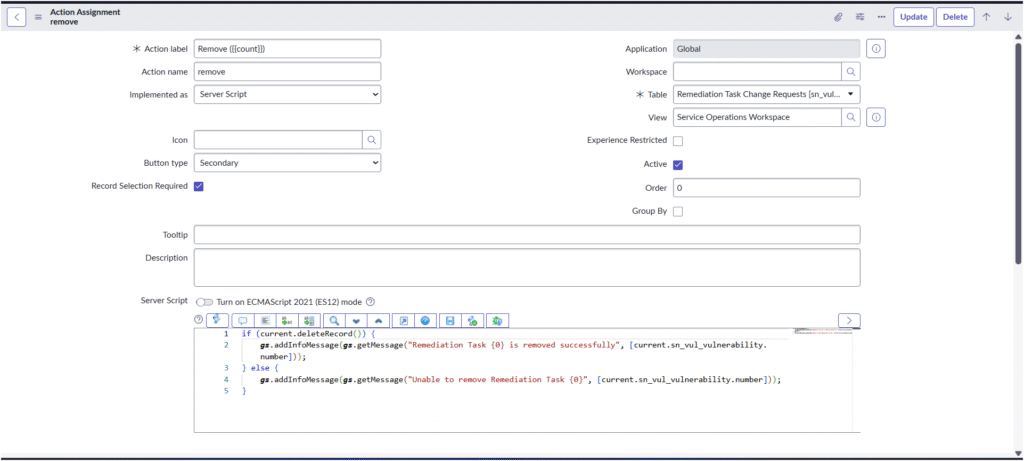Open the form context hamburger menu
Image resolution: width=1024 pixels, height=461 pixels.
click(38, 17)
